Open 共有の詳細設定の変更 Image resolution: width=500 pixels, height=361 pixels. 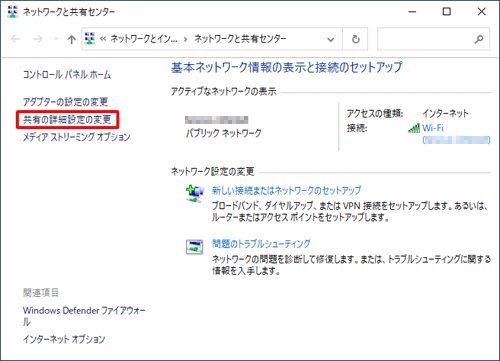(67, 119)
